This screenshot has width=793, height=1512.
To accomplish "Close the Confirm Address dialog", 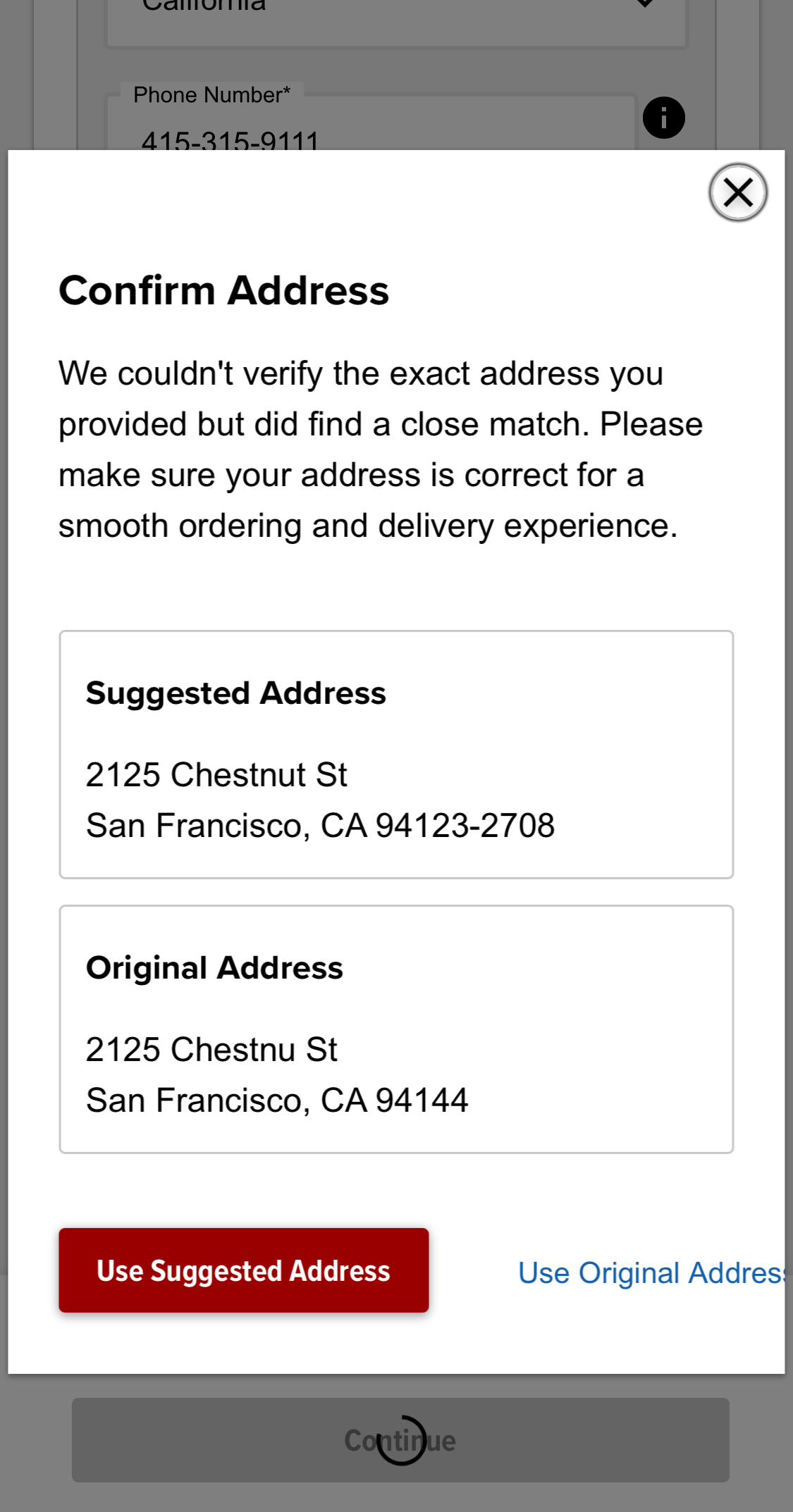I will click(x=737, y=192).
